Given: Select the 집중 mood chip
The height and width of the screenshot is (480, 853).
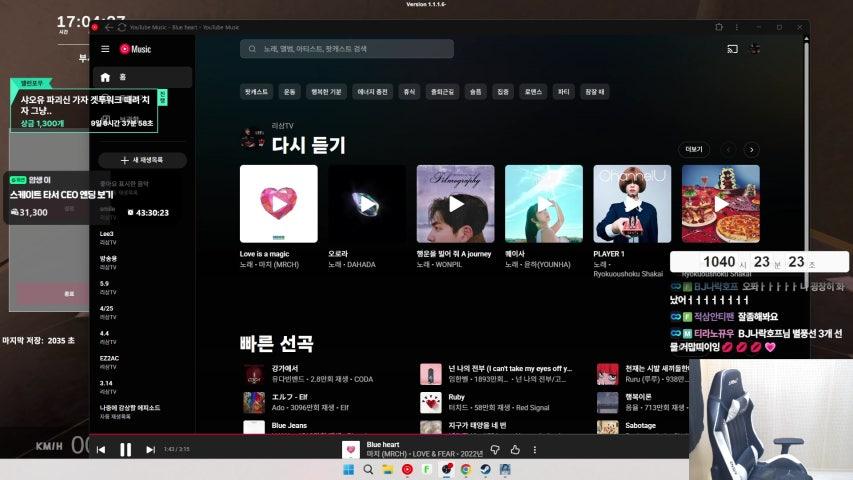Looking at the screenshot, I should (x=503, y=92).
